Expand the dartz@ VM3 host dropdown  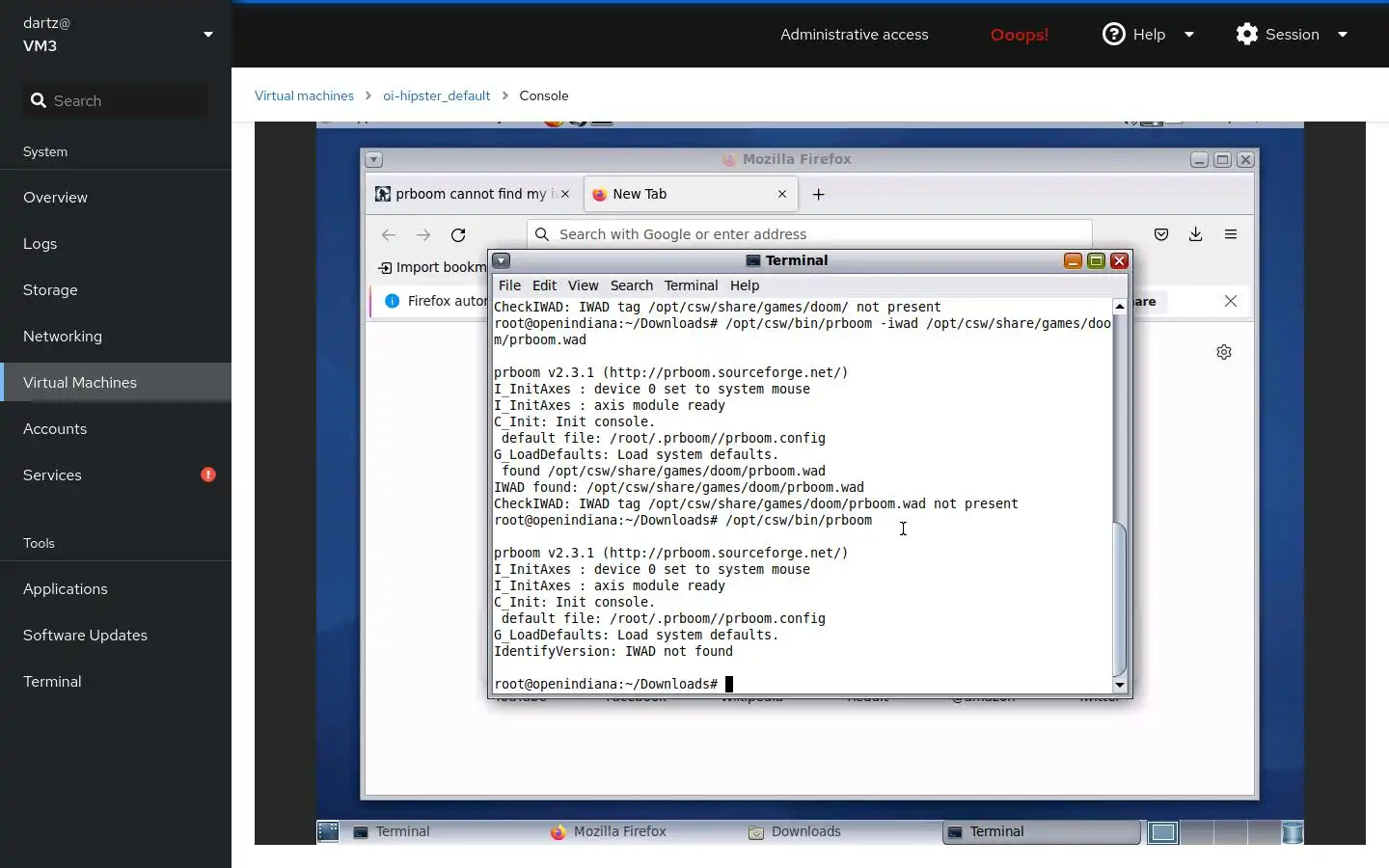[207, 34]
